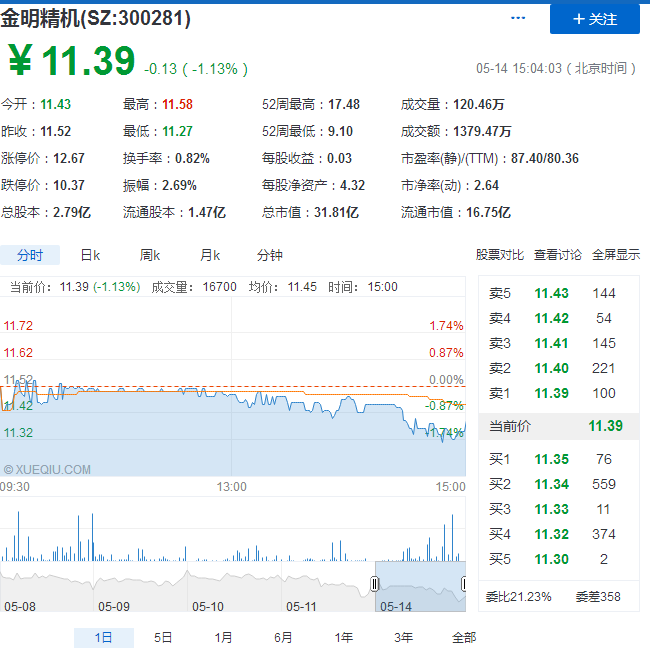
Task: Select the 1日 time range
Action: (x=104, y=638)
